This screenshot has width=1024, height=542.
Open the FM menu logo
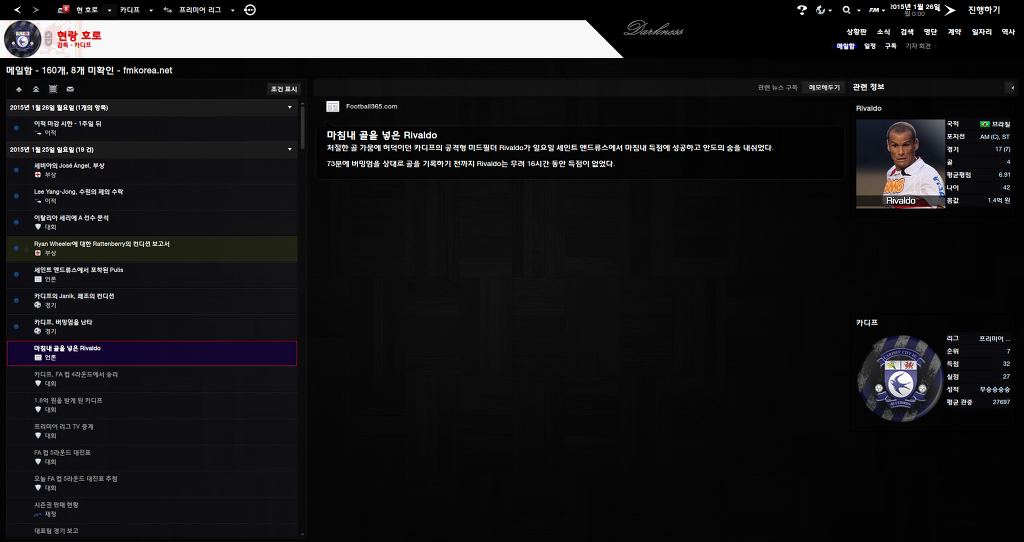874,10
